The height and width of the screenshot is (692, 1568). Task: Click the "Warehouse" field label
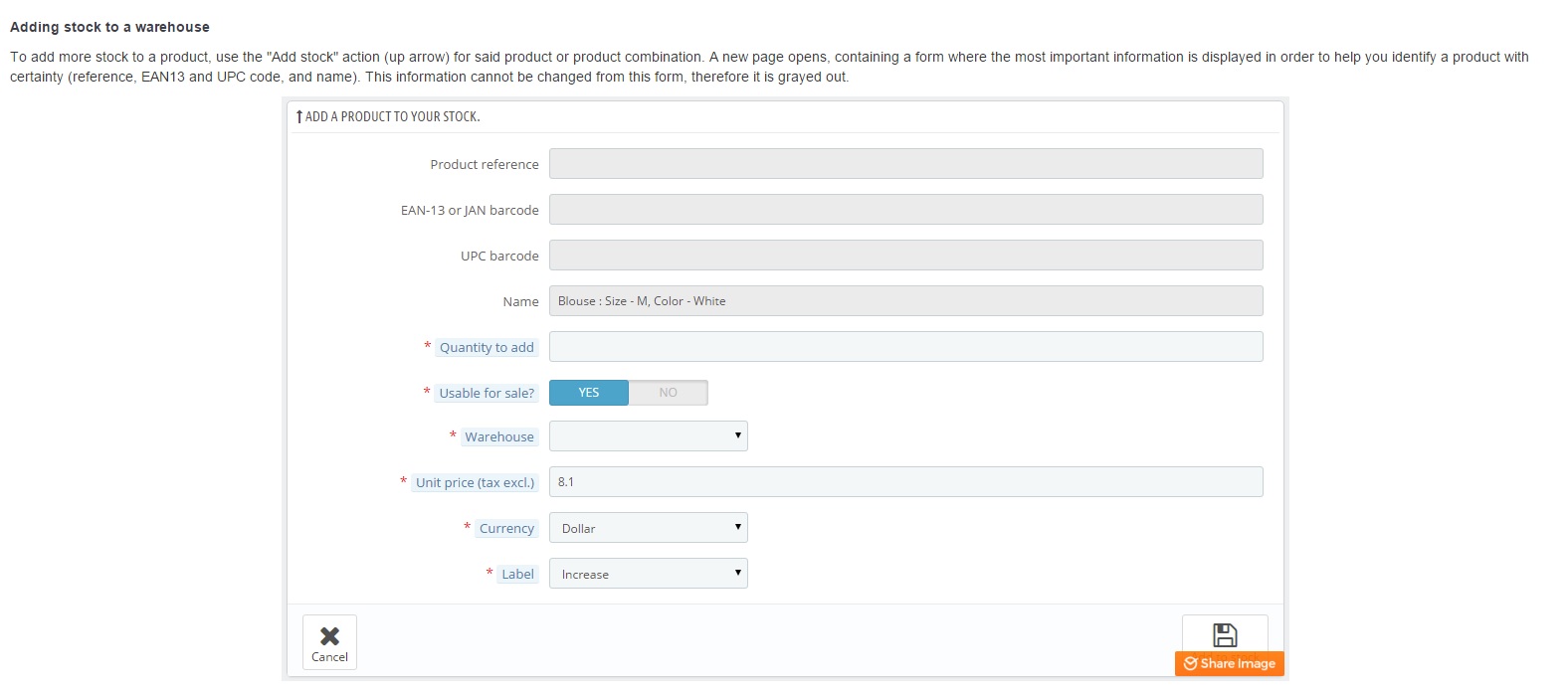(499, 436)
